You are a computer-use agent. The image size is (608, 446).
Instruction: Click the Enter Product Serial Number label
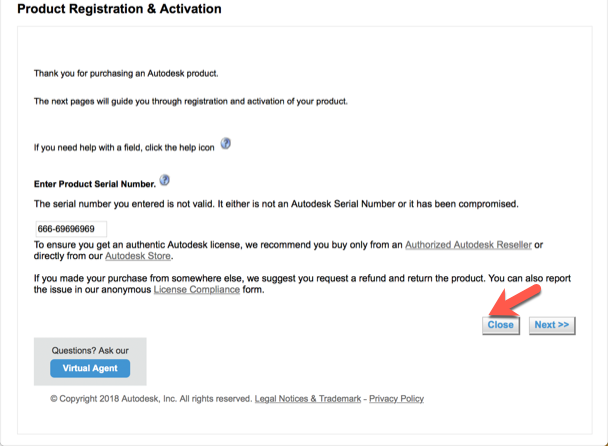94,184
